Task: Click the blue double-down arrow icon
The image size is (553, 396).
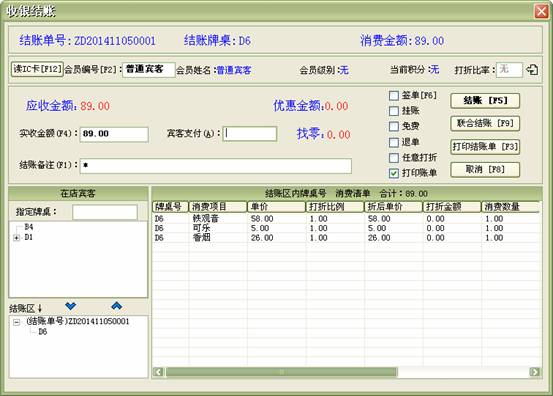Action: 71,306
